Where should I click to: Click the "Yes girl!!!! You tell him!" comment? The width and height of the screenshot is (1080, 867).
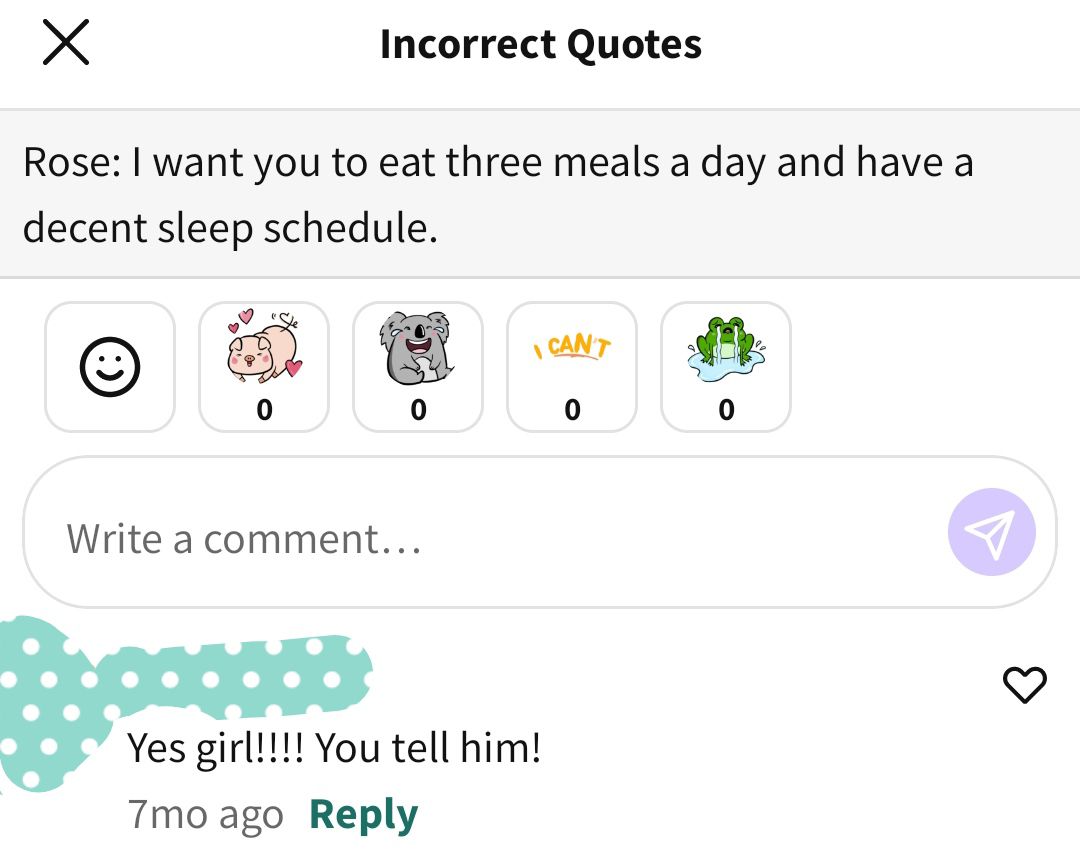tap(334, 748)
